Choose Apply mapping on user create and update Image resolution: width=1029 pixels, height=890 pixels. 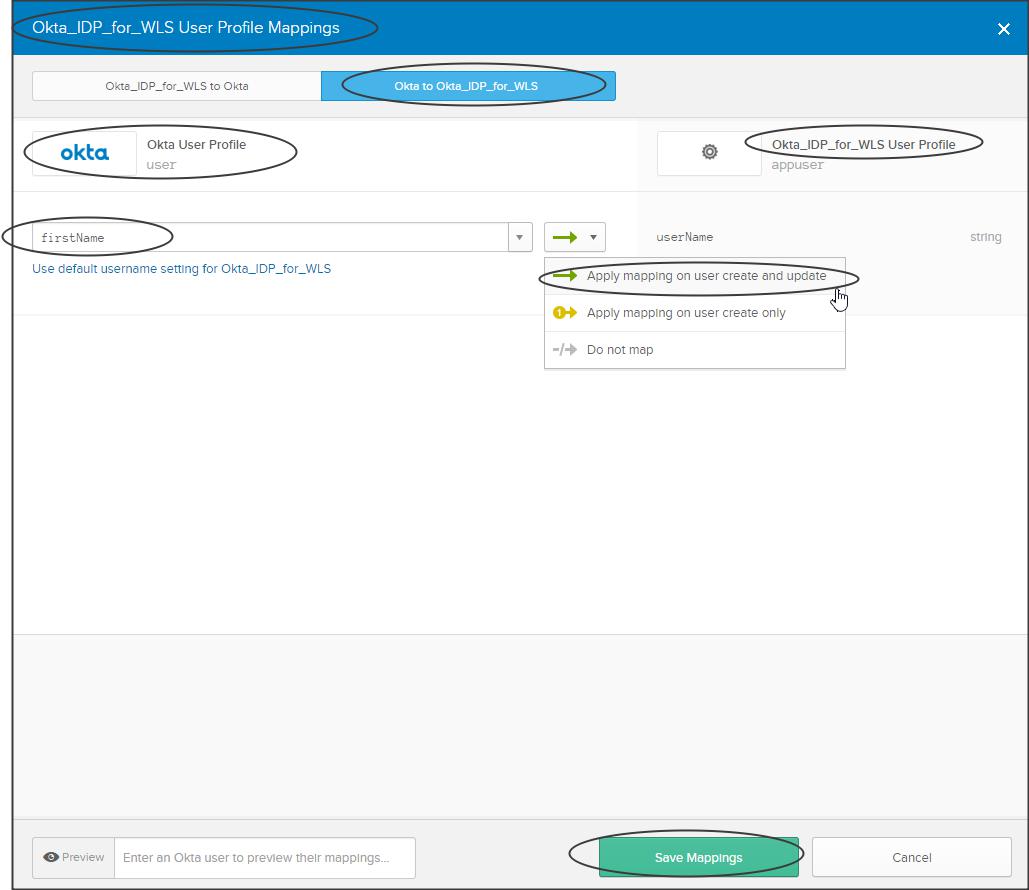[695, 276]
